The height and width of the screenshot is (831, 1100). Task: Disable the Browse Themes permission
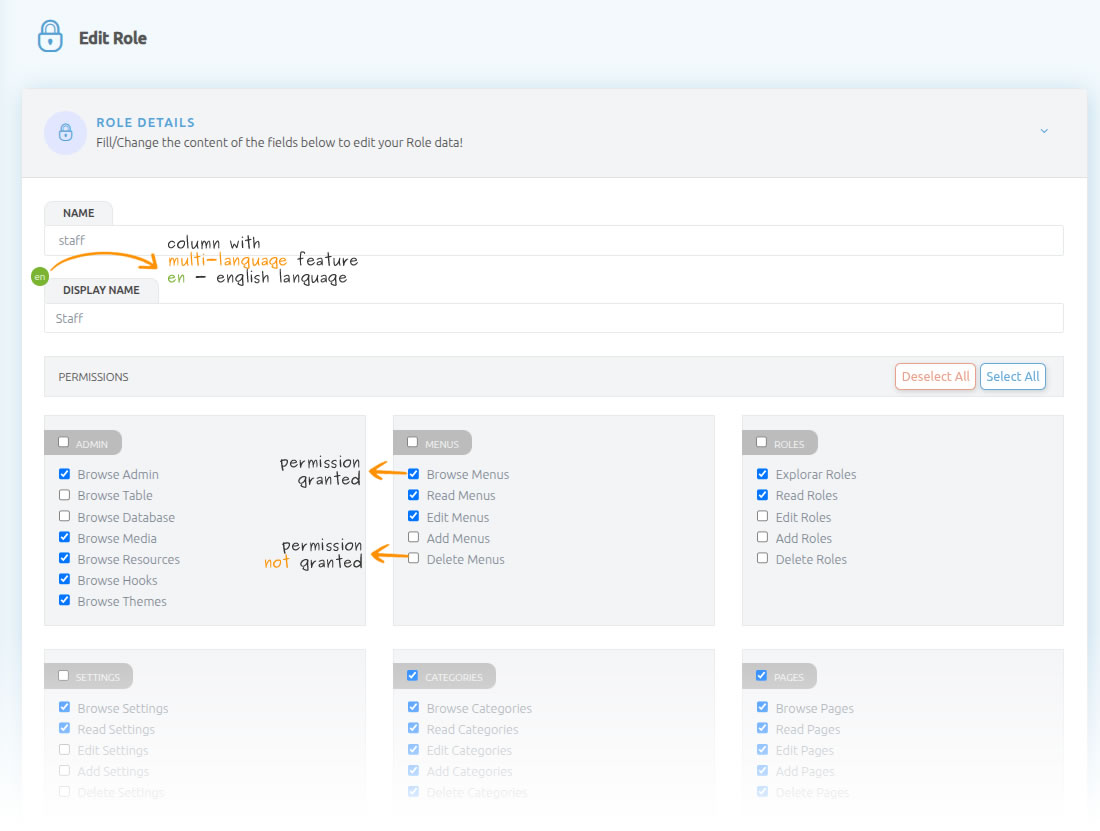(x=65, y=600)
